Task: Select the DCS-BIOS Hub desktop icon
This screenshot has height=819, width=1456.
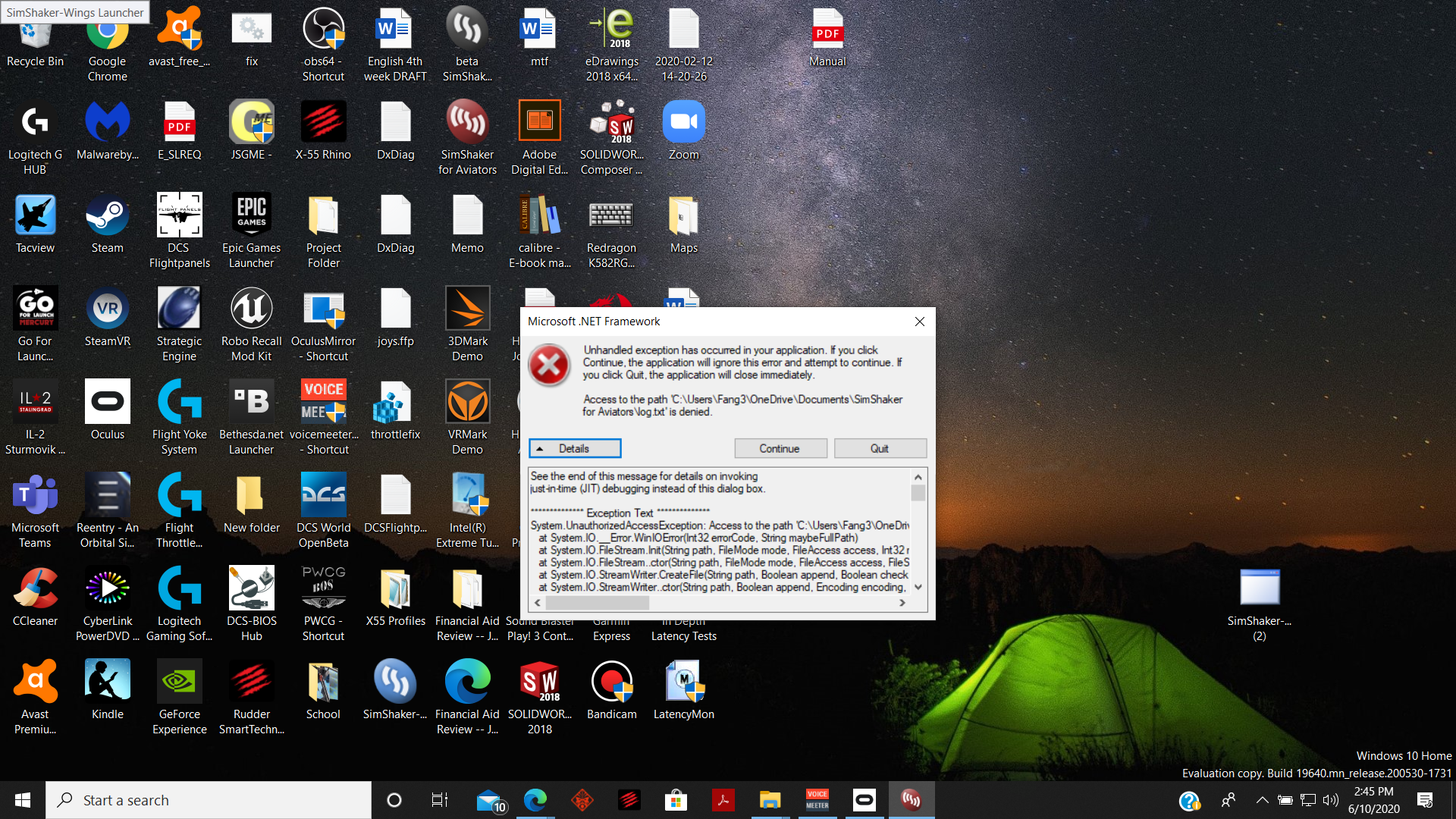Action: tap(251, 605)
